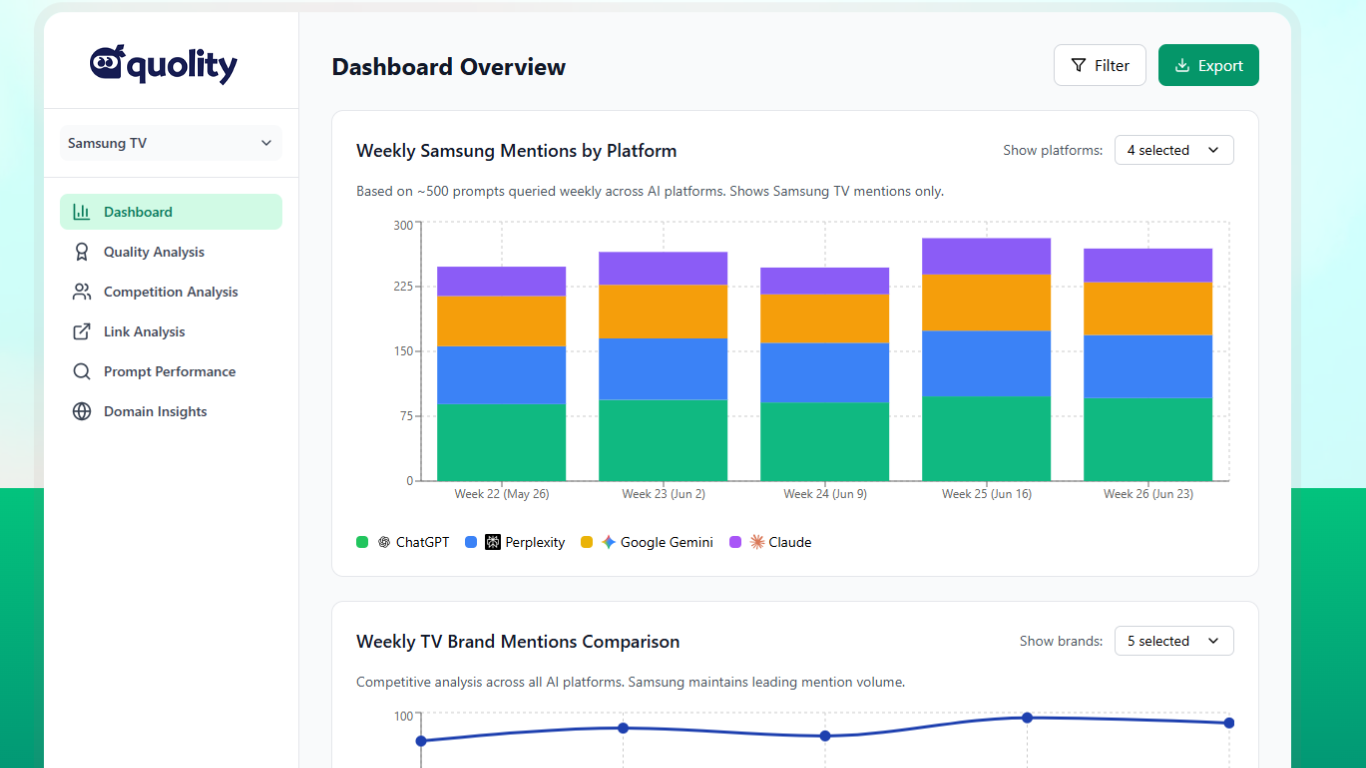Click the orange Google Gemini legend swatch
The height and width of the screenshot is (768, 1366).
click(587, 542)
